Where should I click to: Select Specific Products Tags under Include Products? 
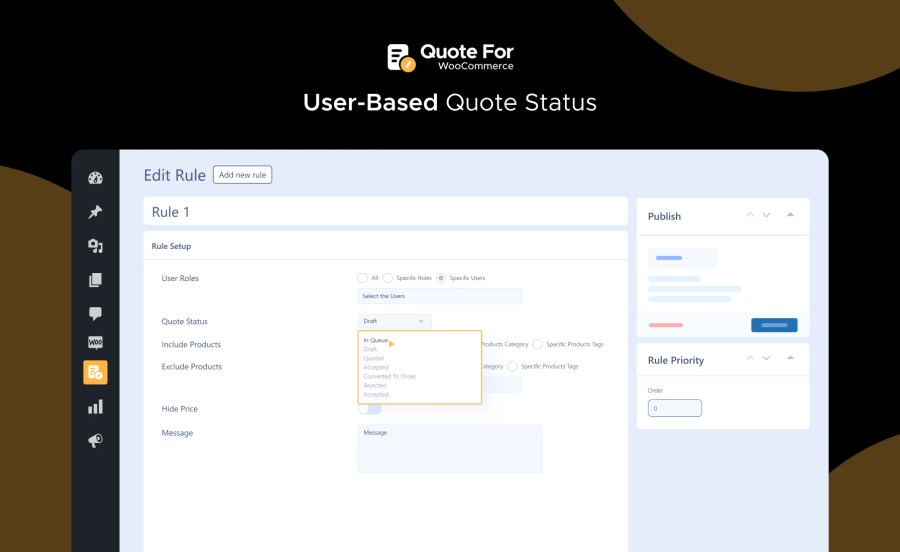point(538,344)
